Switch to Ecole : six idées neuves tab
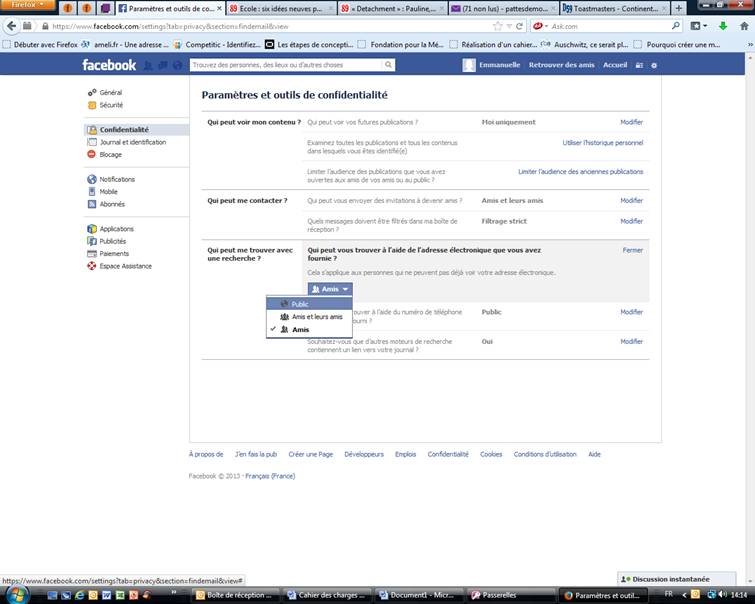Screen dimensions: 755x604 click(281, 9)
